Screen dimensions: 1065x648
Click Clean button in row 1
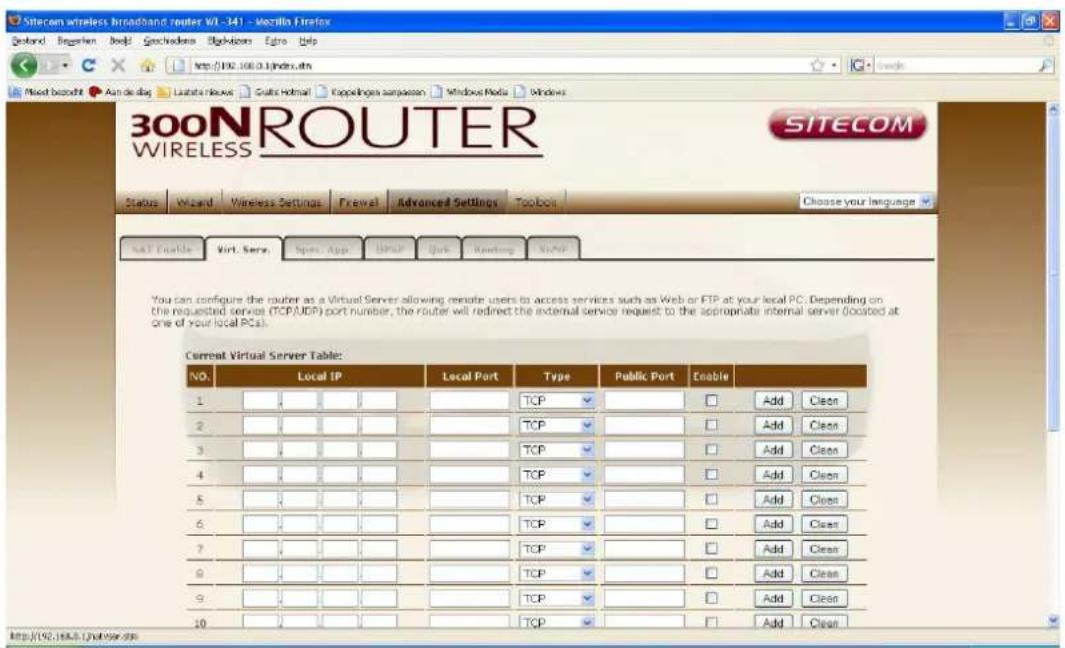tap(824, 401)
